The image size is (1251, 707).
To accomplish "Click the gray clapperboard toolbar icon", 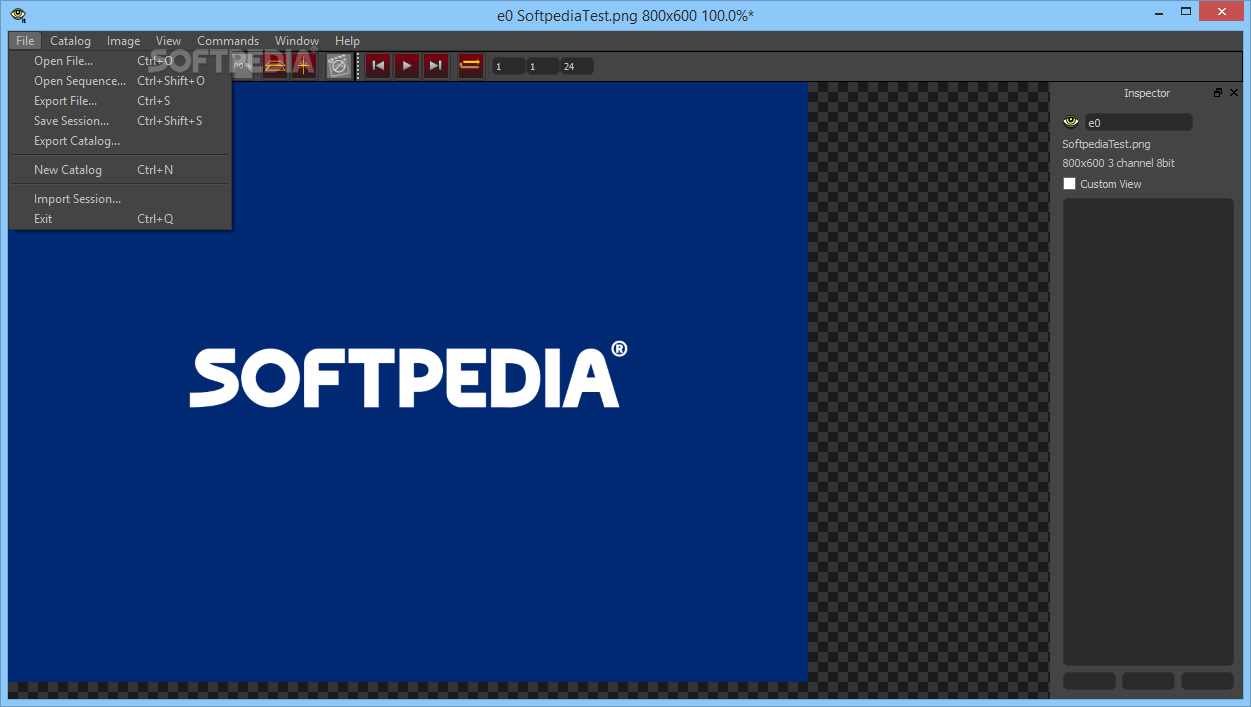I will [x=339, y=66].
